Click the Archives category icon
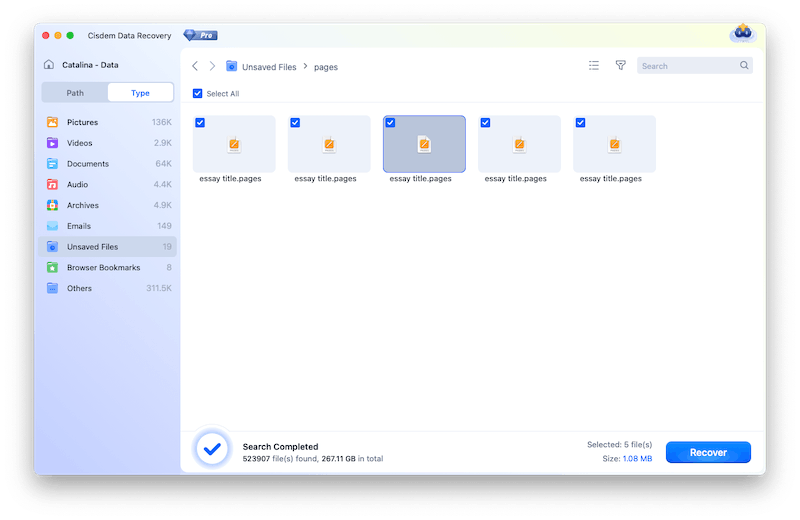Viewport: 800px width, 520px height. (x=52, y=205)
